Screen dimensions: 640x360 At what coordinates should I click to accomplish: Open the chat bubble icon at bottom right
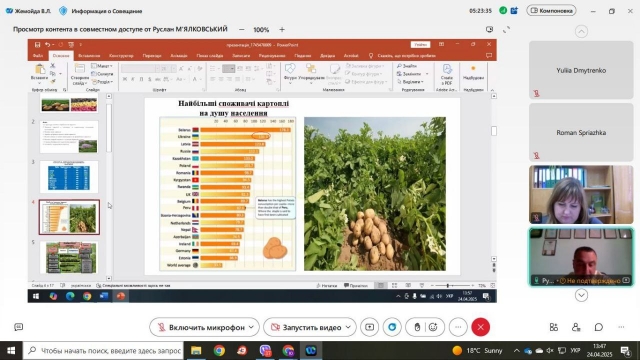click(599, 327)
